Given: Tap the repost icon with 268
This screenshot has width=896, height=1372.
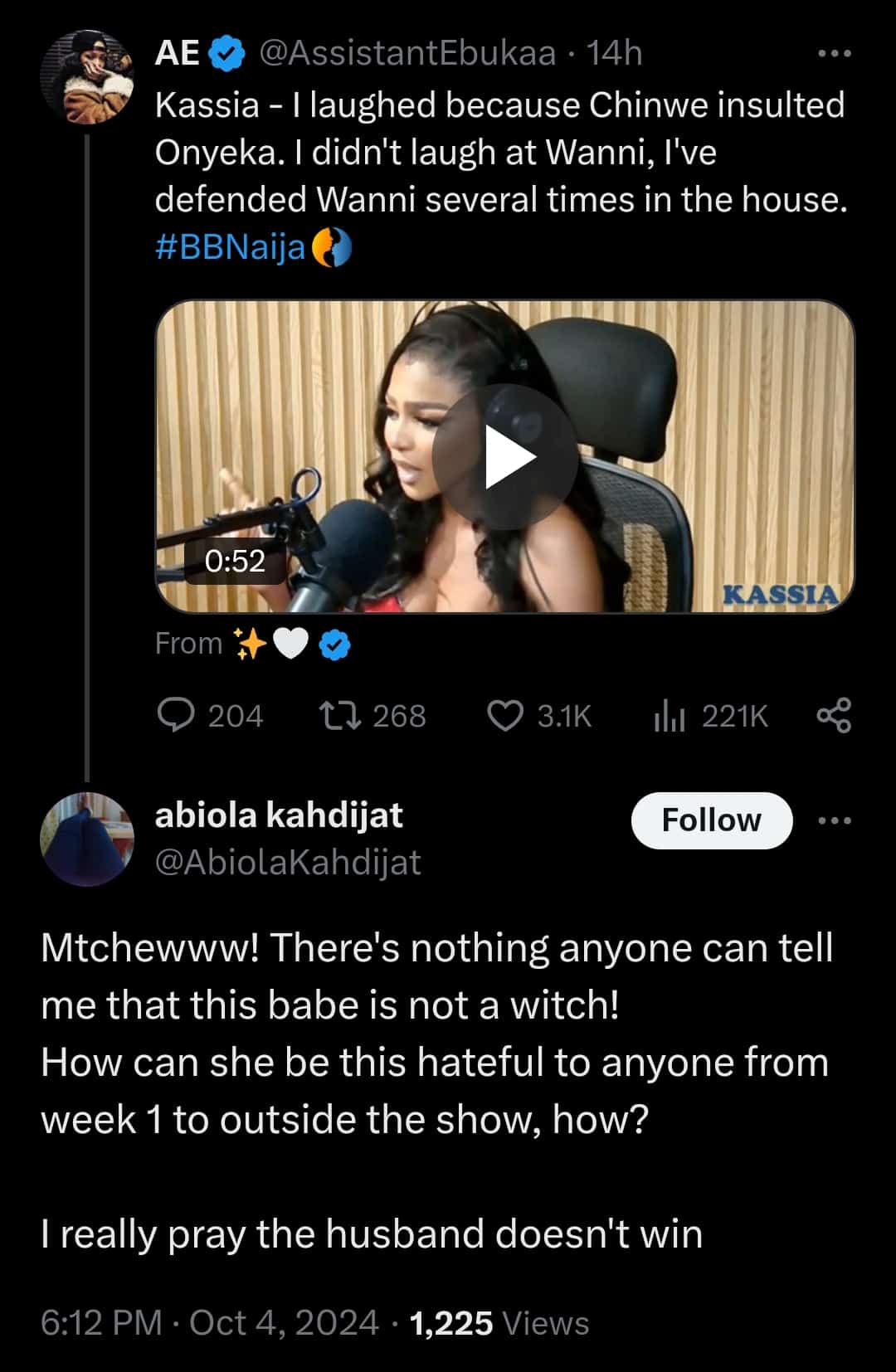Looking at the screenshot, I should pyautogui.click(x=340, y=715).
